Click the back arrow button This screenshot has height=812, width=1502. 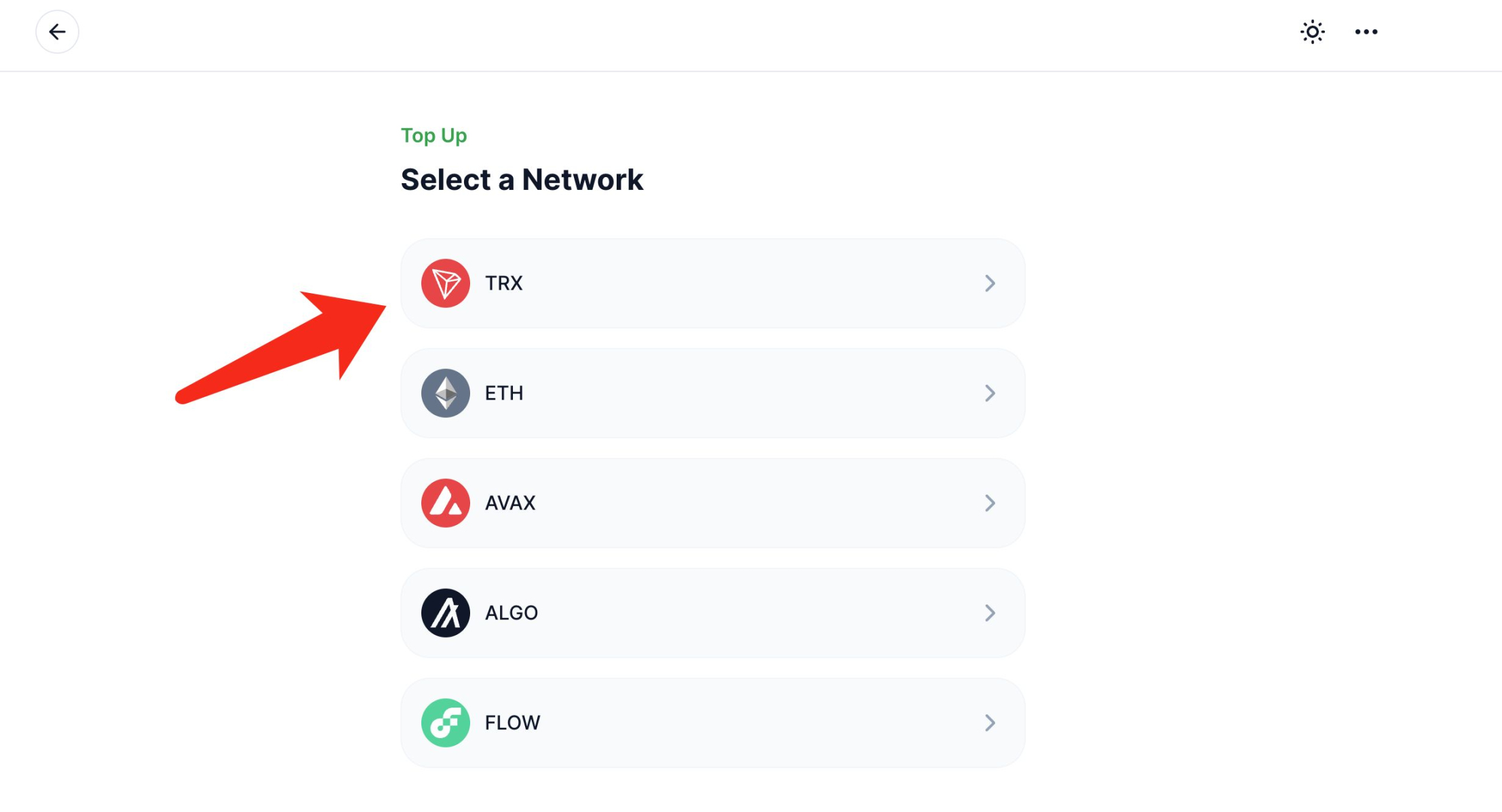(x=57, y=32)
